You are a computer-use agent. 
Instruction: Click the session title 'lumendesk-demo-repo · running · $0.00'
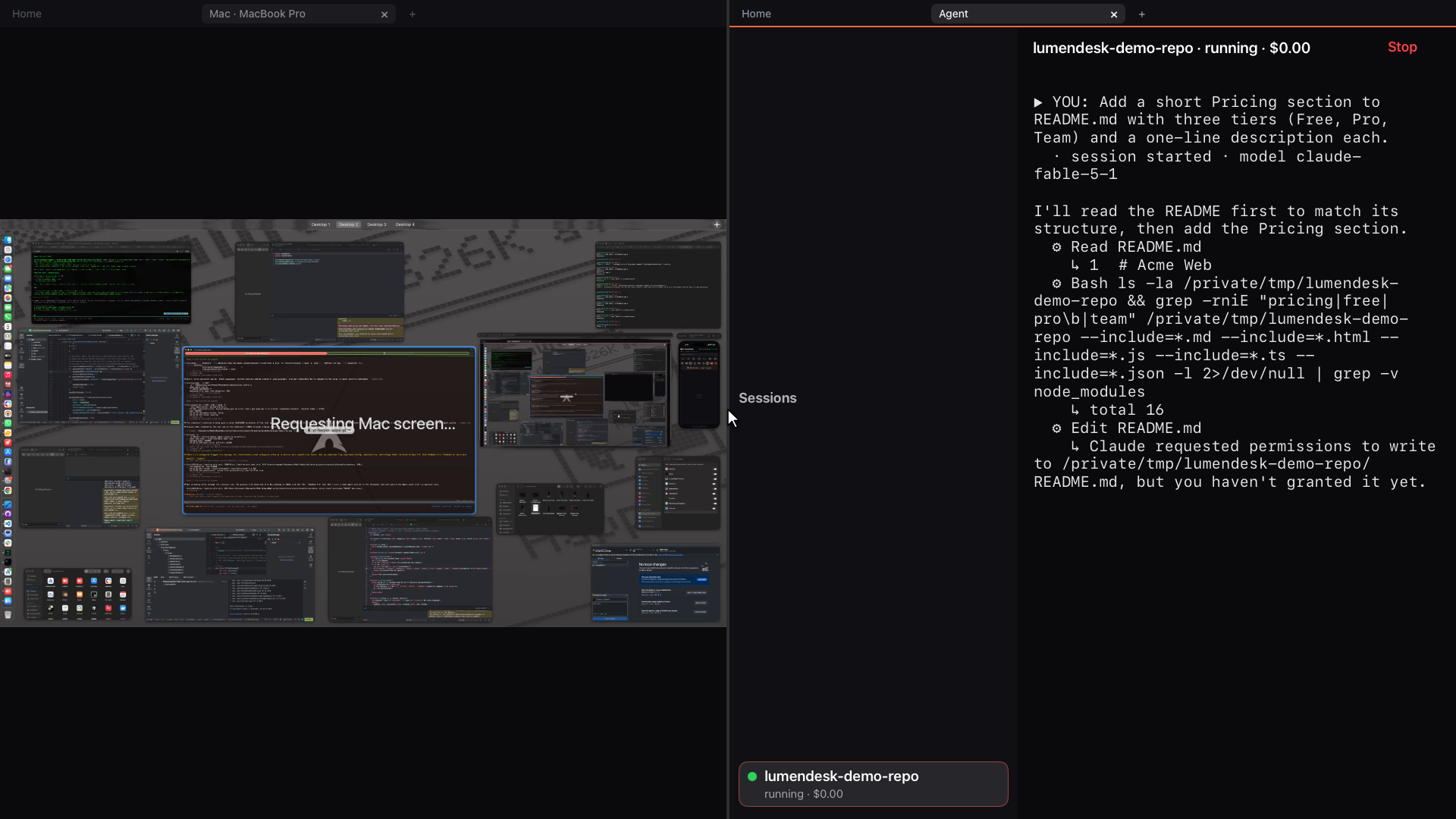coord(1172,48)
